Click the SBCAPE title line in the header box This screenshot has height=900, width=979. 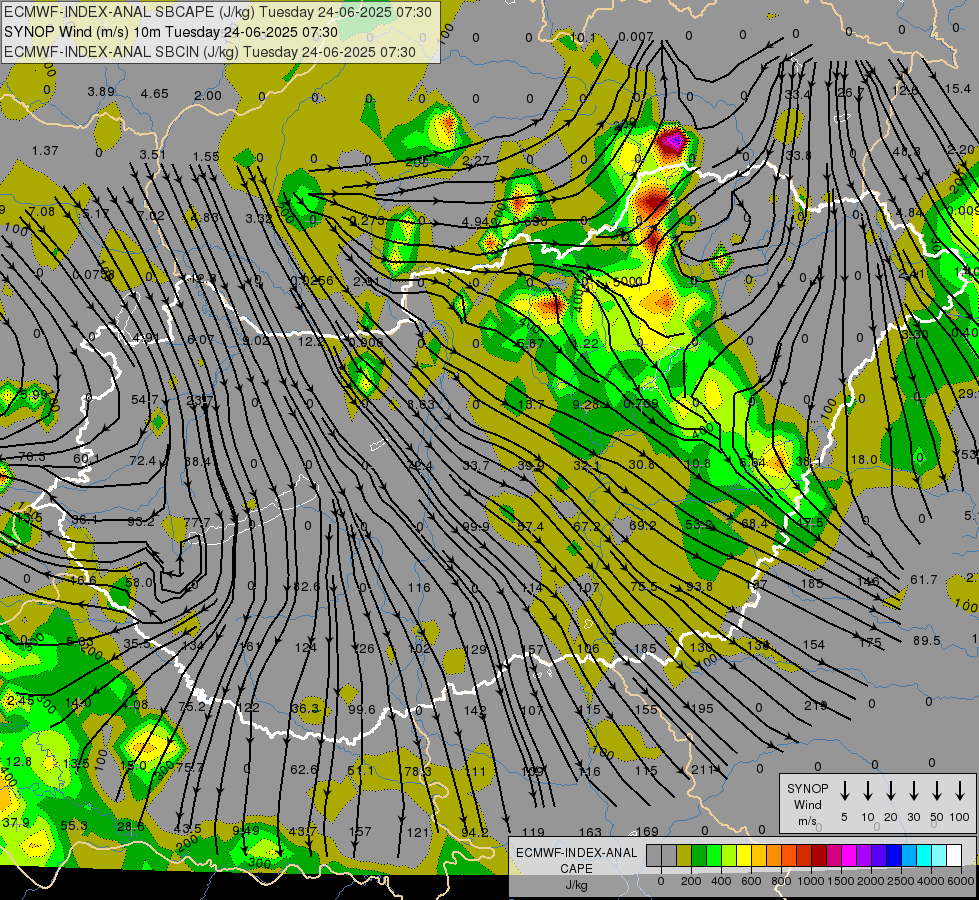click(218, 12)
